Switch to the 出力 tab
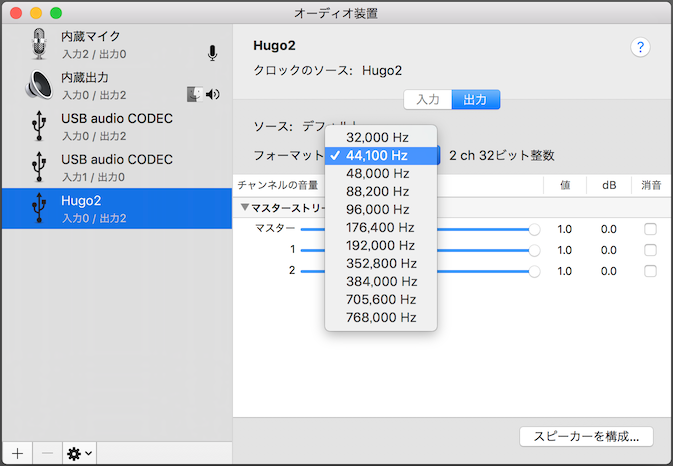The height and width of the screenshot is (466, 673). (x=476, y=100)
